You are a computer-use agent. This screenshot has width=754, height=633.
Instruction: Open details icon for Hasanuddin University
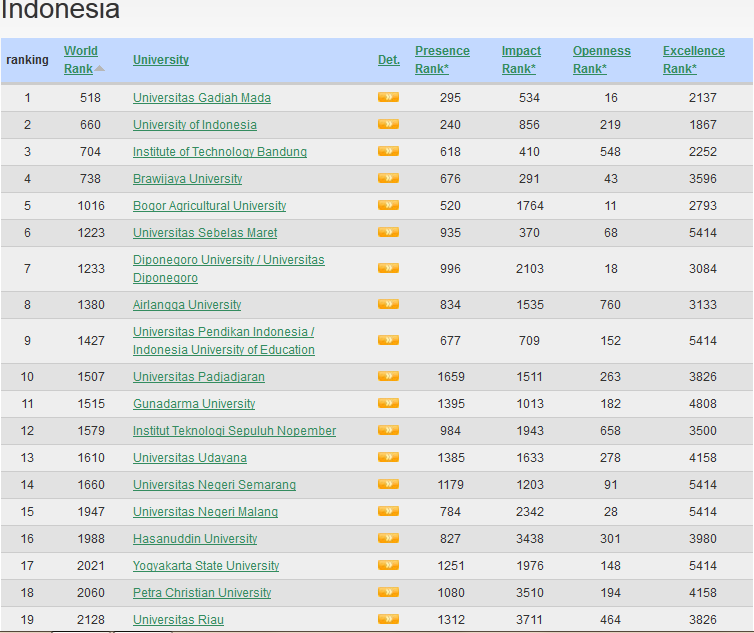[388, 538]
